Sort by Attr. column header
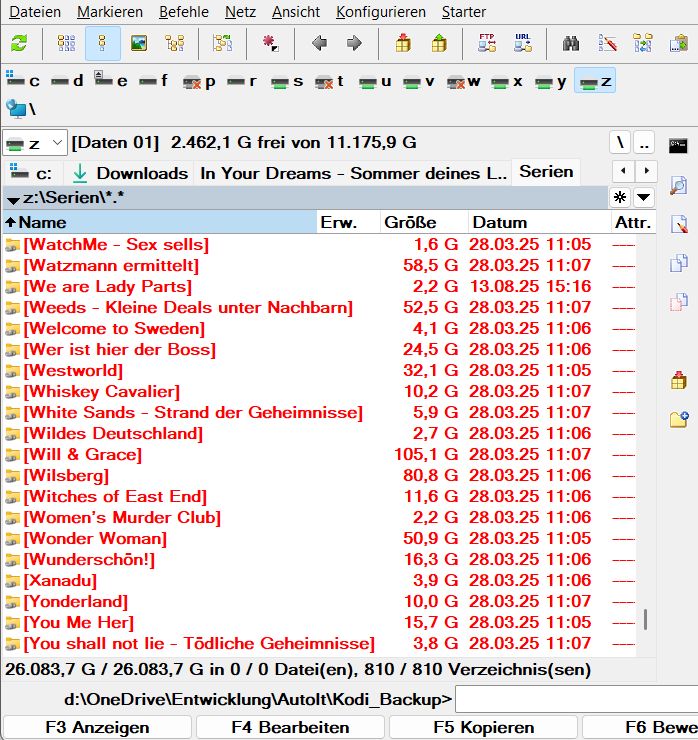Viewport: 698px width, 740px height. click(x=633, y=222)
